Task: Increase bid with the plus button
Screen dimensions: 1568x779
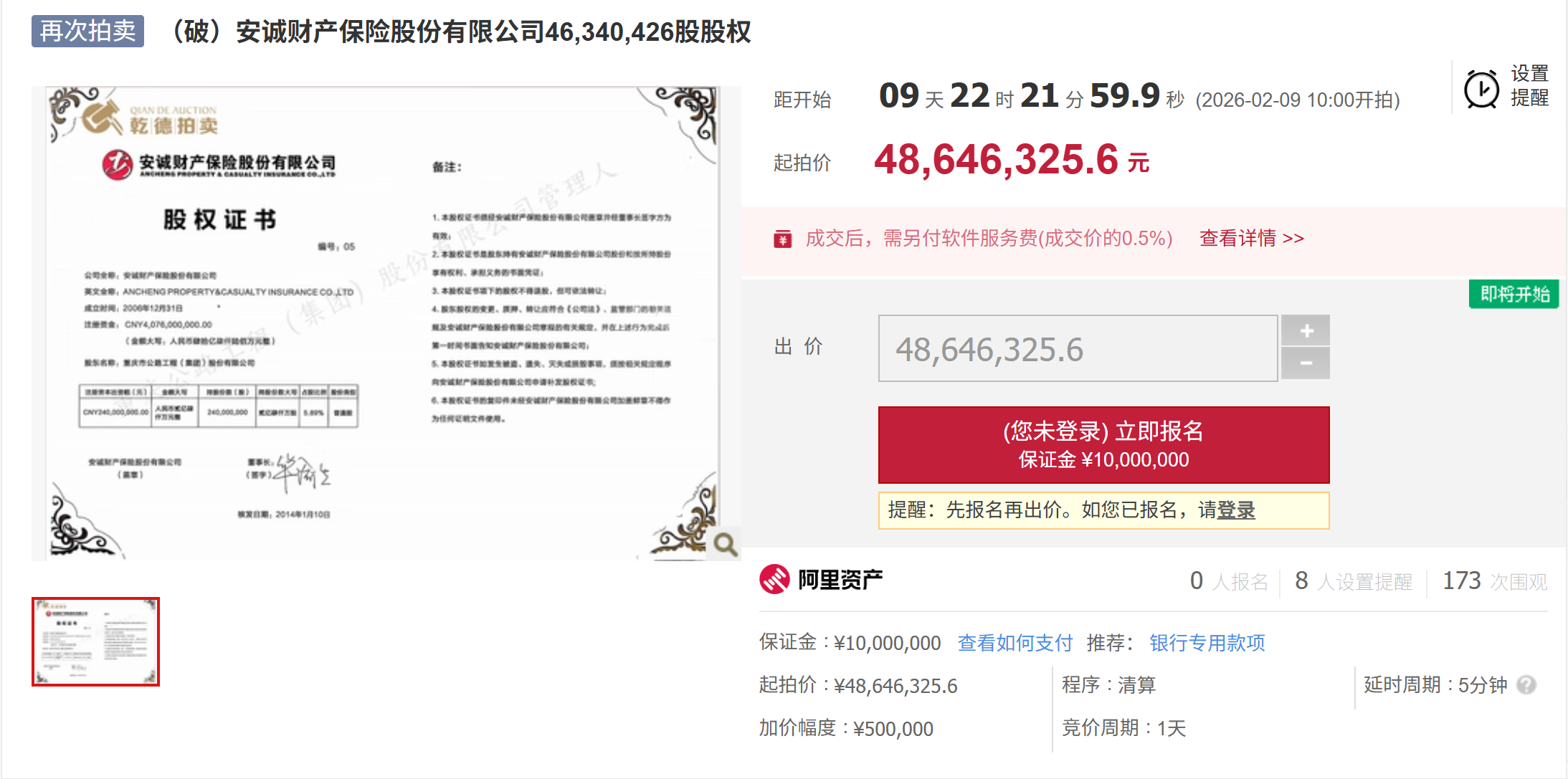Action: (1306, 330)
